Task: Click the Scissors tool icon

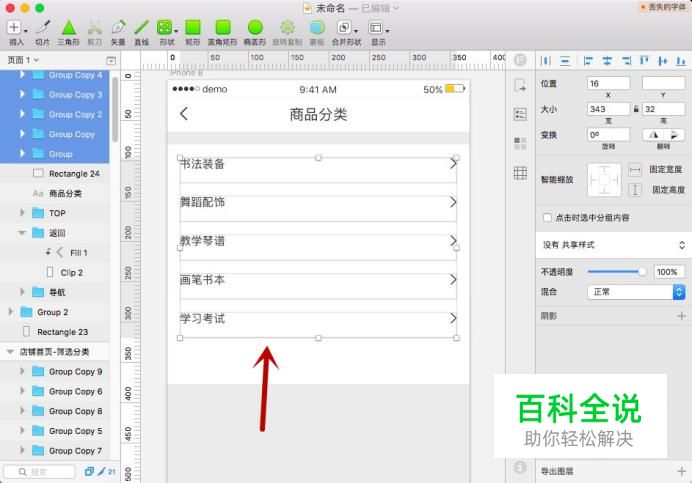Action: [x=94, y=27]
